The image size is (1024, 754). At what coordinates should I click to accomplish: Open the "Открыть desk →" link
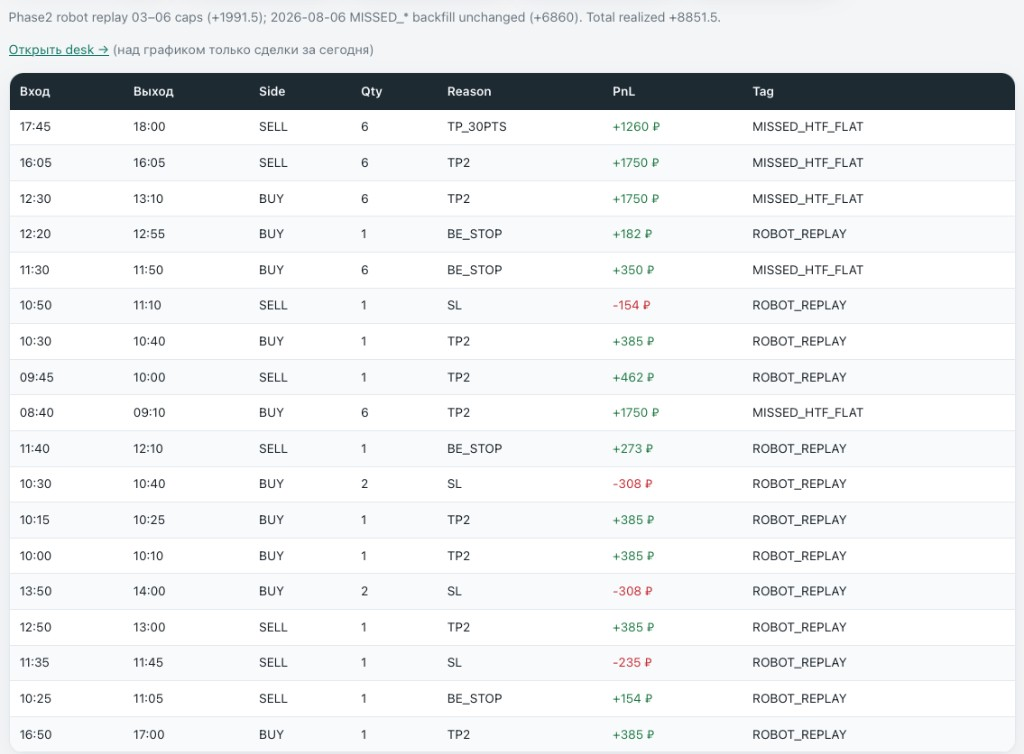click(x=59, y=50)
